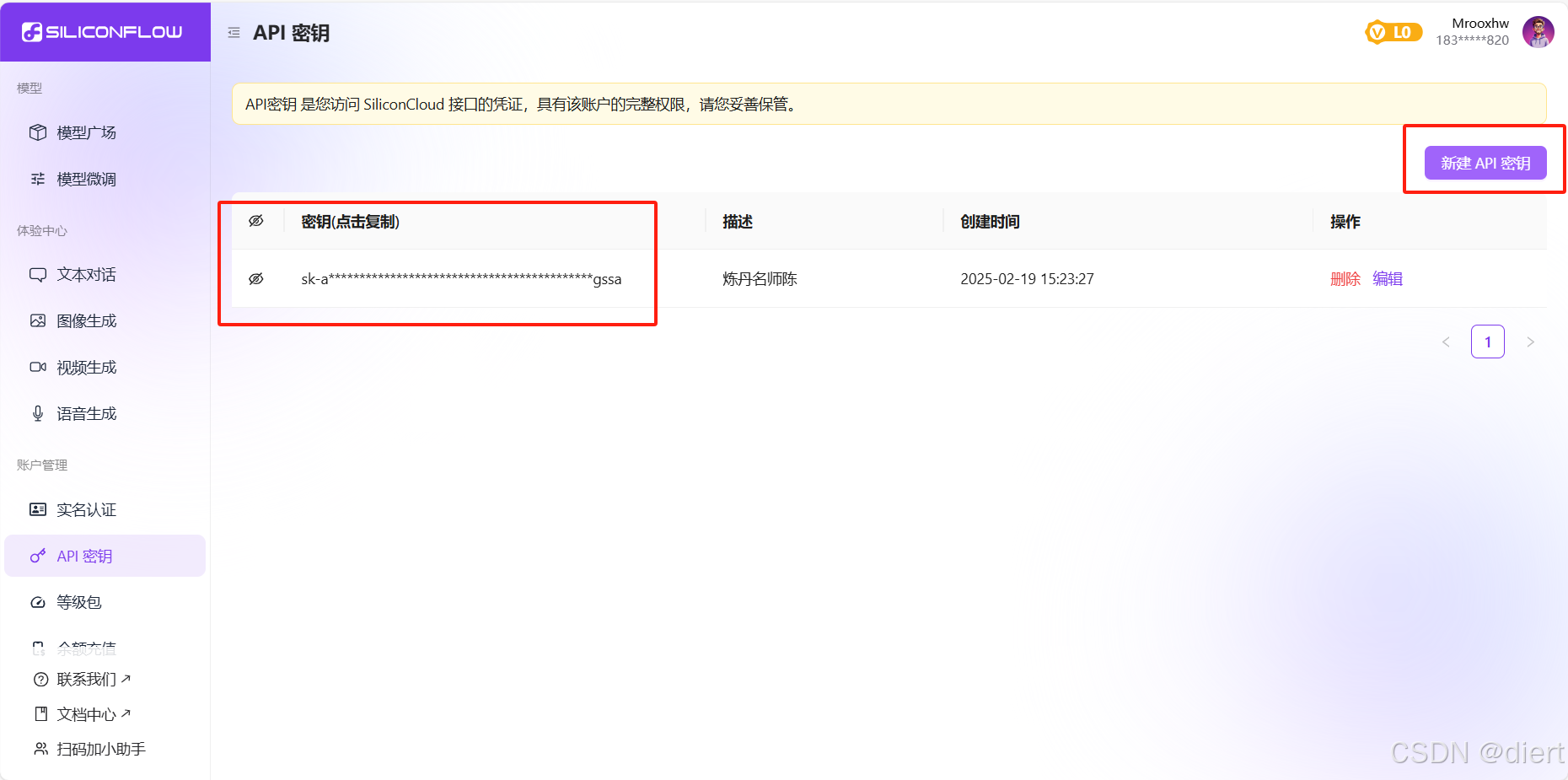Click the description 炼丹名师陈
1568x780 pixels.
pyautogui.click(x=760, y=279)
